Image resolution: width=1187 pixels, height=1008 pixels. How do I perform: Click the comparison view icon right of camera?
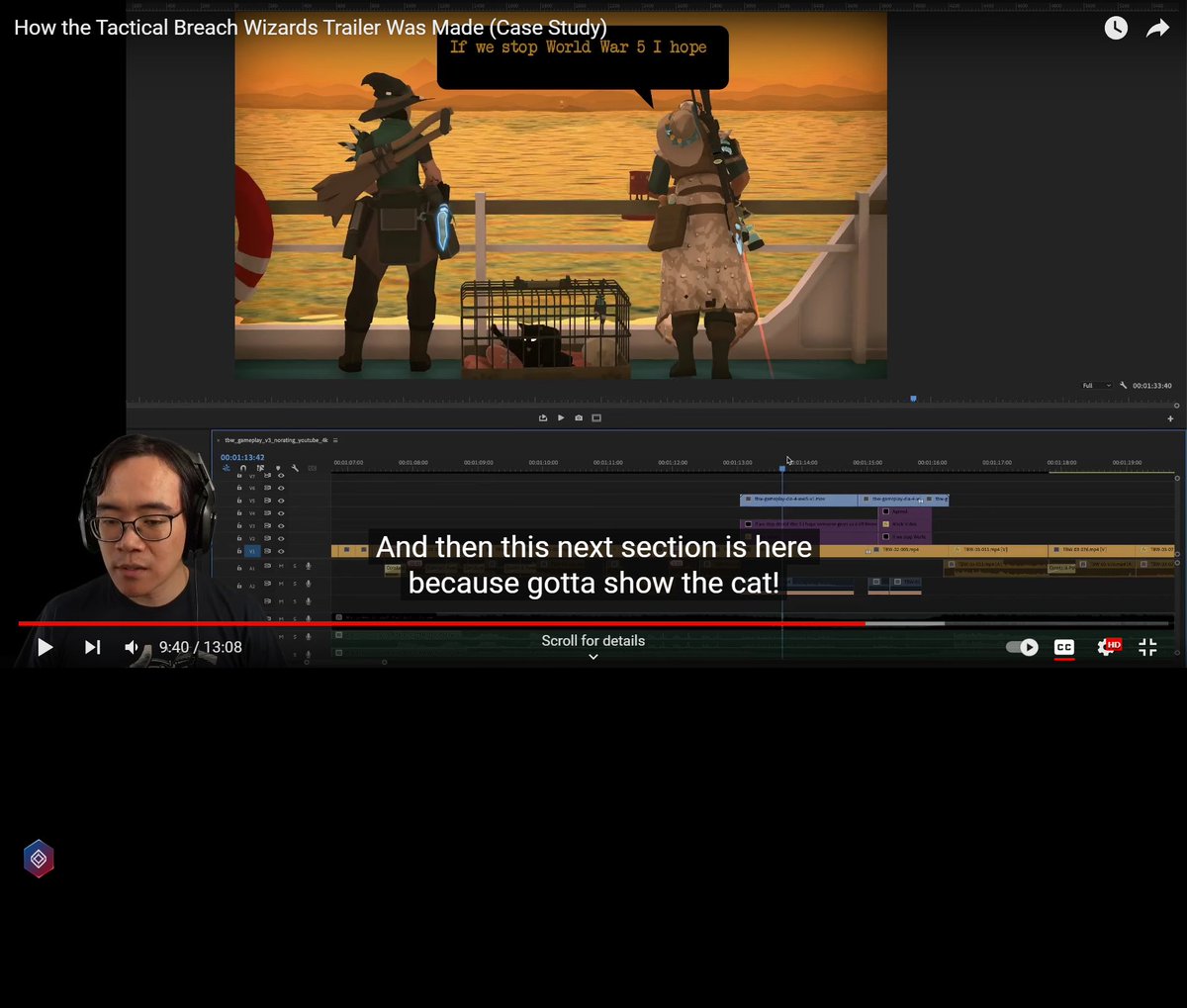(x=596, y=418)
